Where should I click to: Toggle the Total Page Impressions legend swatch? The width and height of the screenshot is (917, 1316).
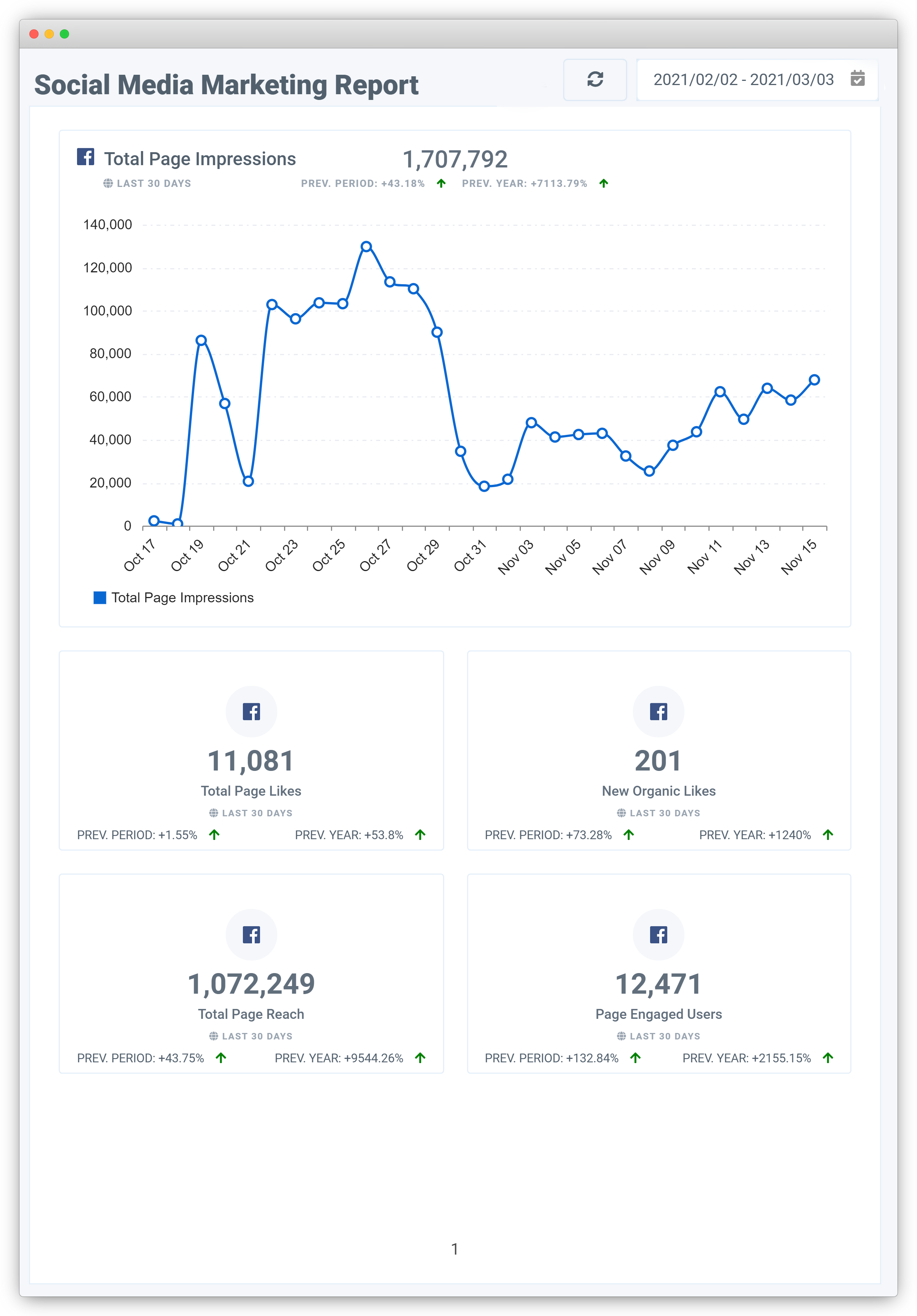coord(100,598)
